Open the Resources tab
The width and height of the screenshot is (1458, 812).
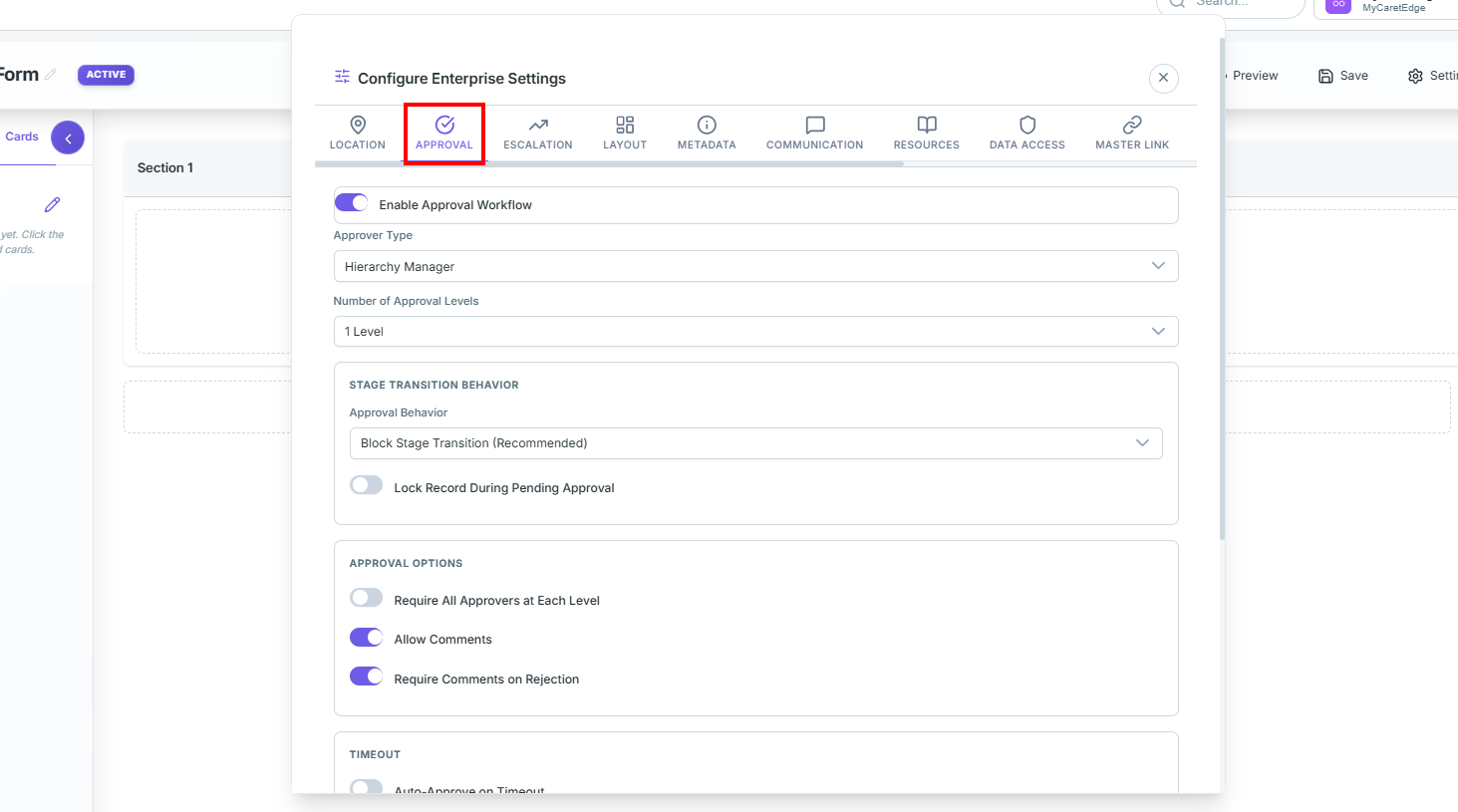point(927,134)
